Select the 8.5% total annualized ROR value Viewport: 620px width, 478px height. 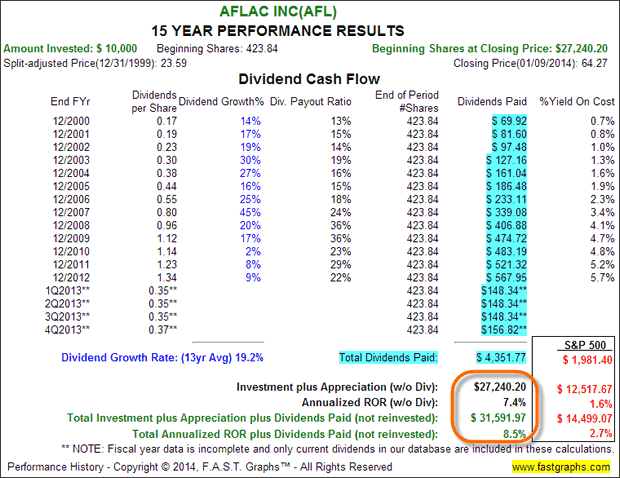tap(514, 434)
